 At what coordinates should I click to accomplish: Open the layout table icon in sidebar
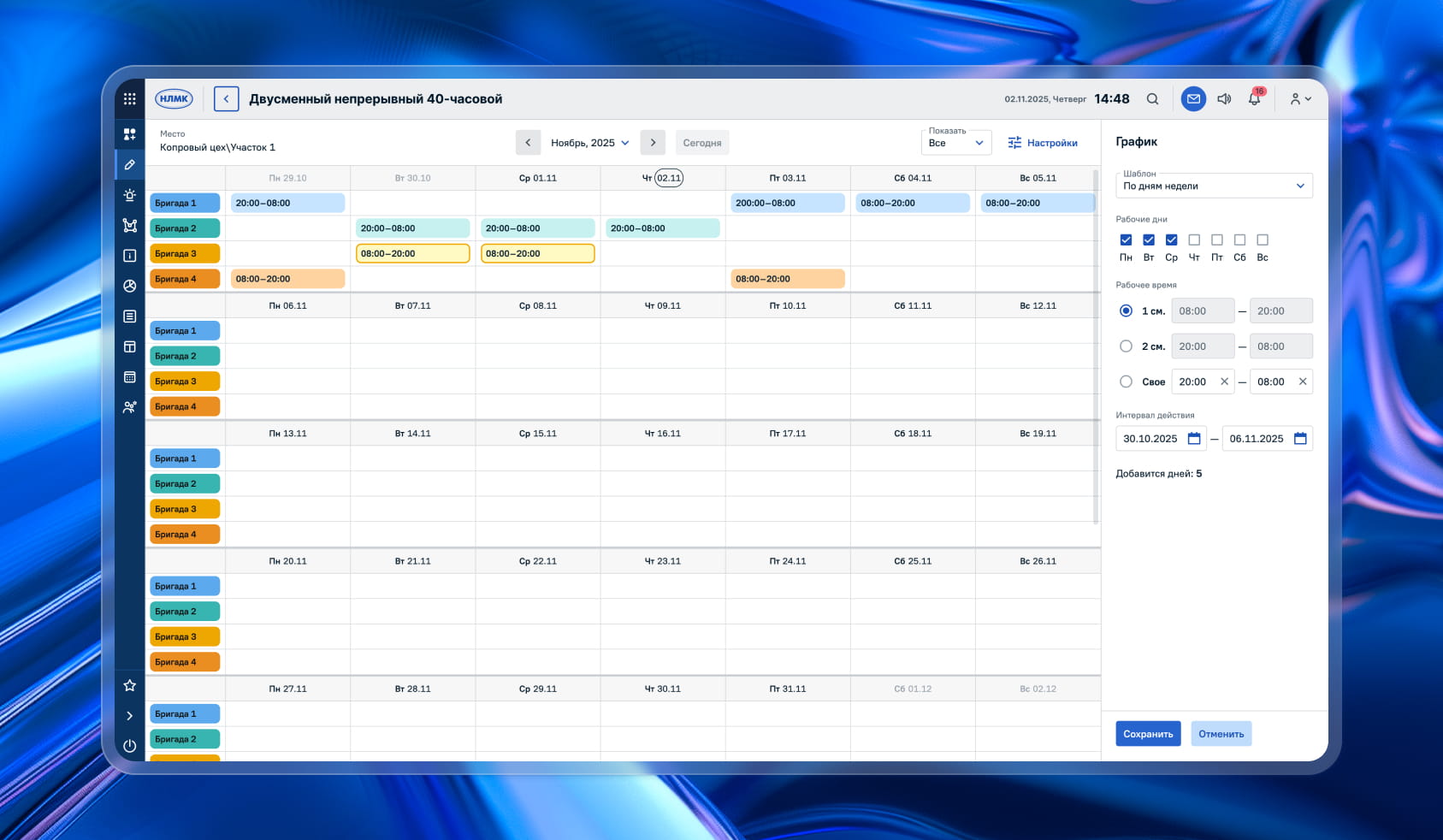point(130,346)
